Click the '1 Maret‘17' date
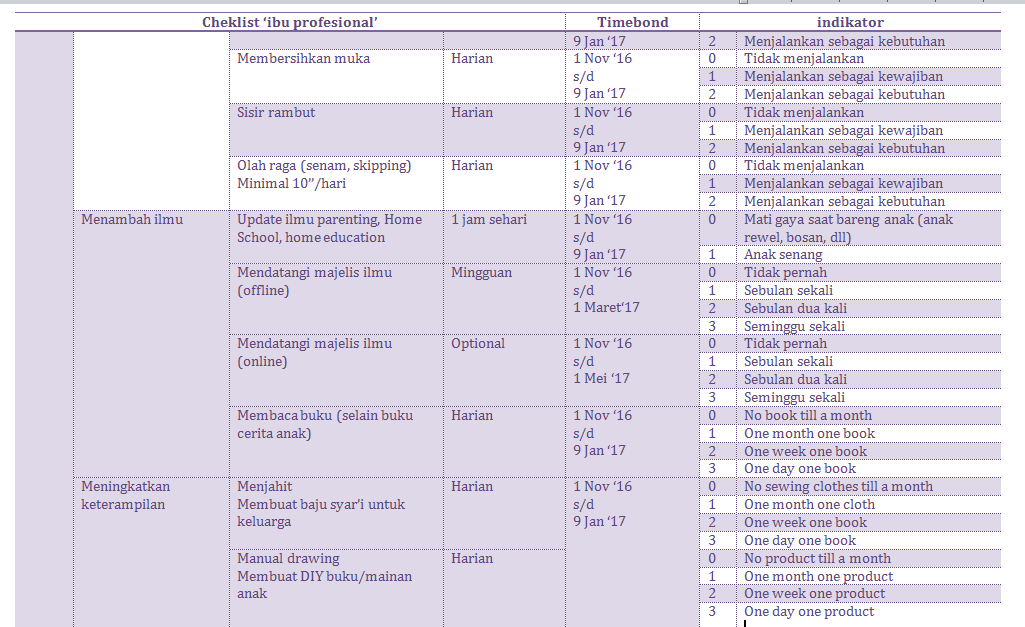Screen dimensions: 1025x627 tap(607, 307)
